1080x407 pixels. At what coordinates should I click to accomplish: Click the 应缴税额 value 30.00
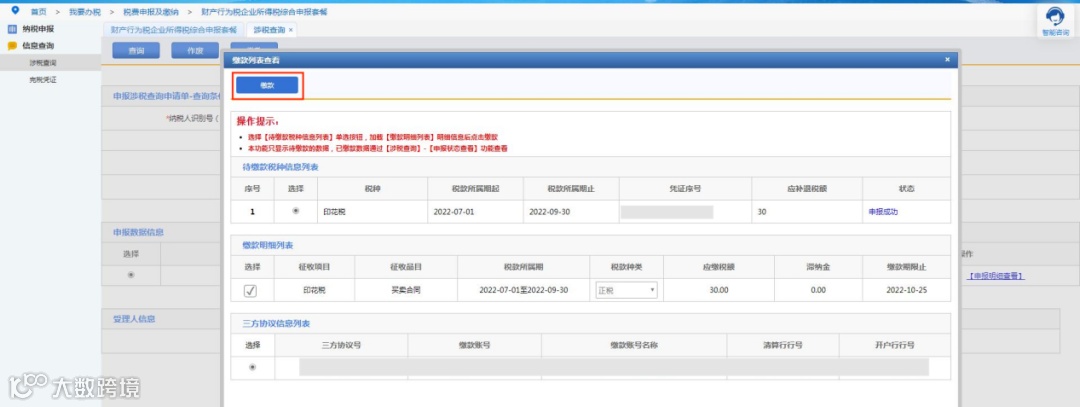pos(719,290)
